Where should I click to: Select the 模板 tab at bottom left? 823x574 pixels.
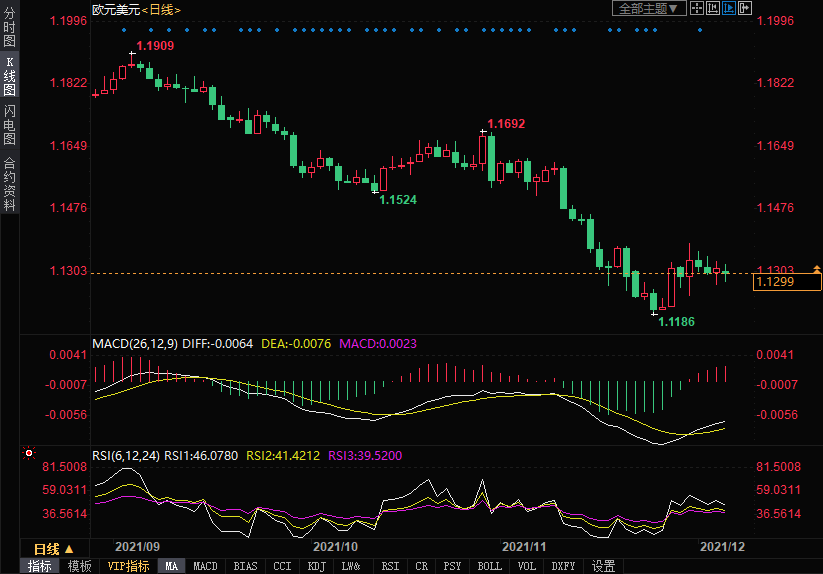pos(79,566)
